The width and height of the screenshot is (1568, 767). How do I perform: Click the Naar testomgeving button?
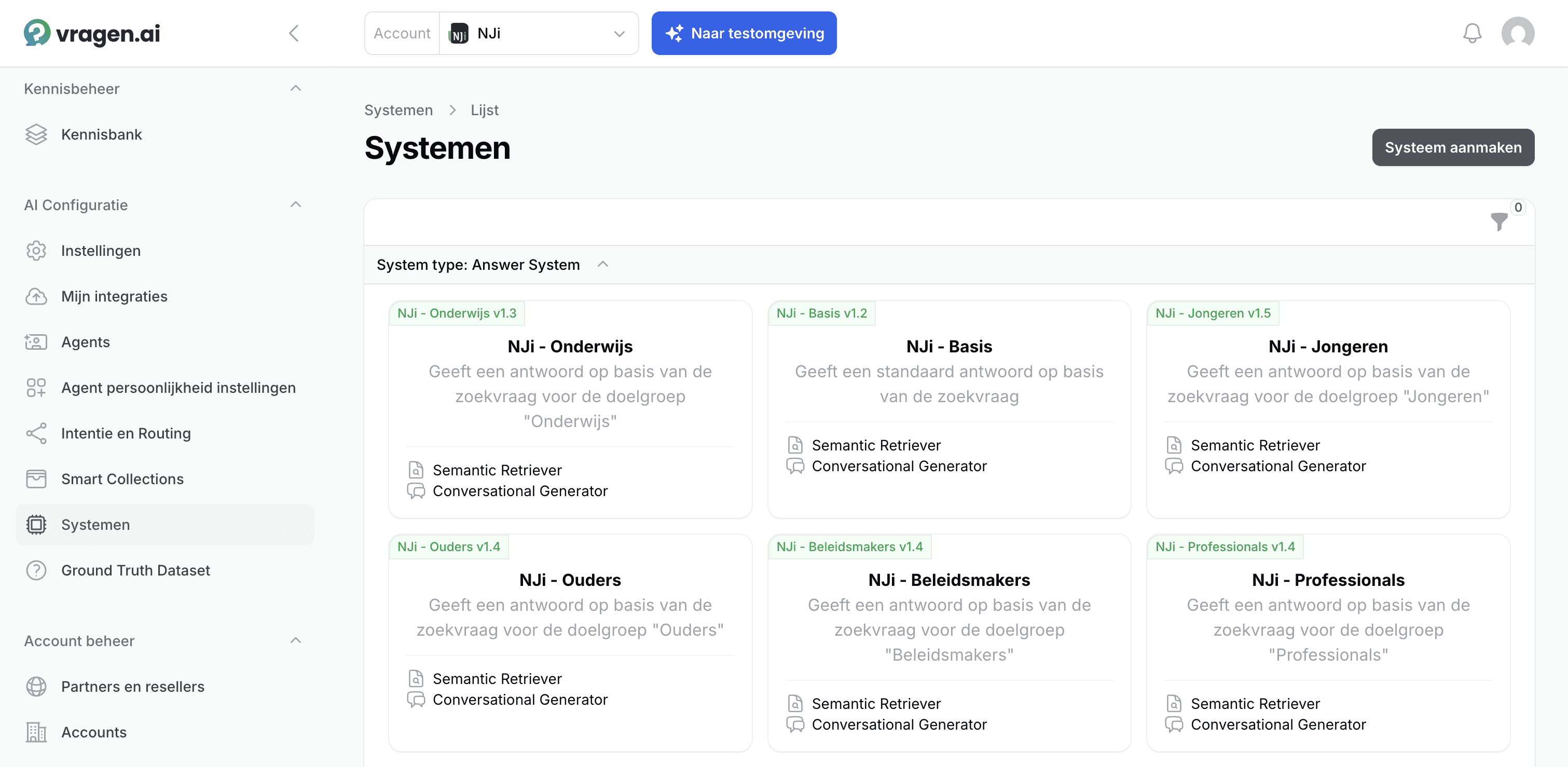[x=744, y=33]
